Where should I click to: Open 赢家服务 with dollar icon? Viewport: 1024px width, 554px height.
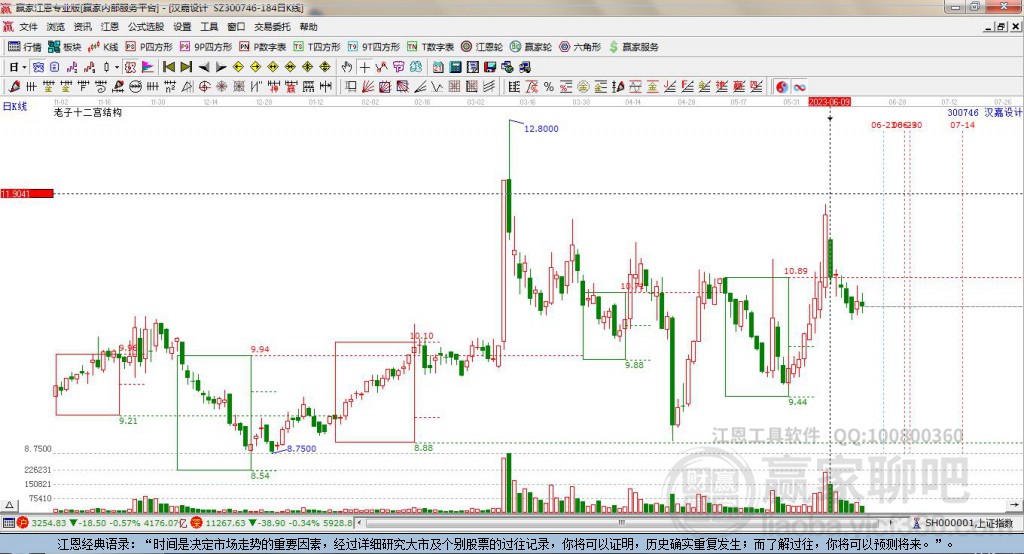tap(633, 47)
